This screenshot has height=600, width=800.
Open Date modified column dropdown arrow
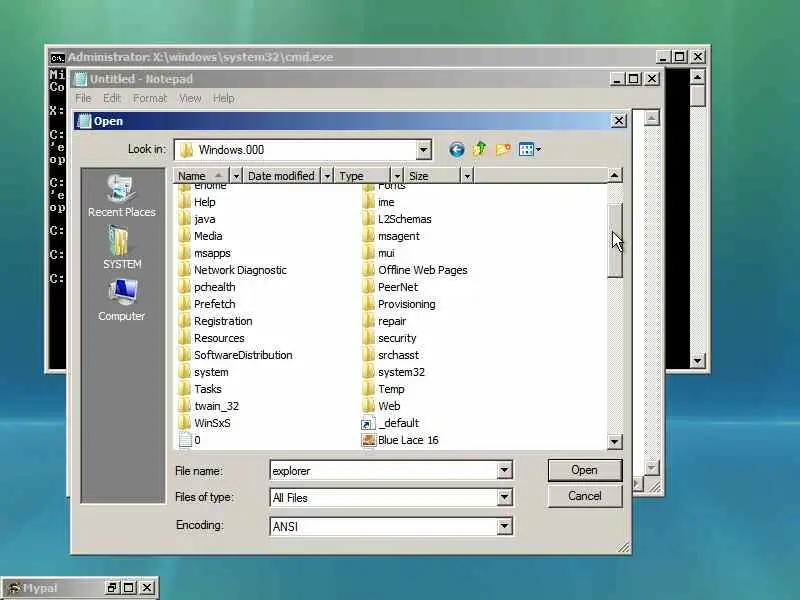pos(327,176)
